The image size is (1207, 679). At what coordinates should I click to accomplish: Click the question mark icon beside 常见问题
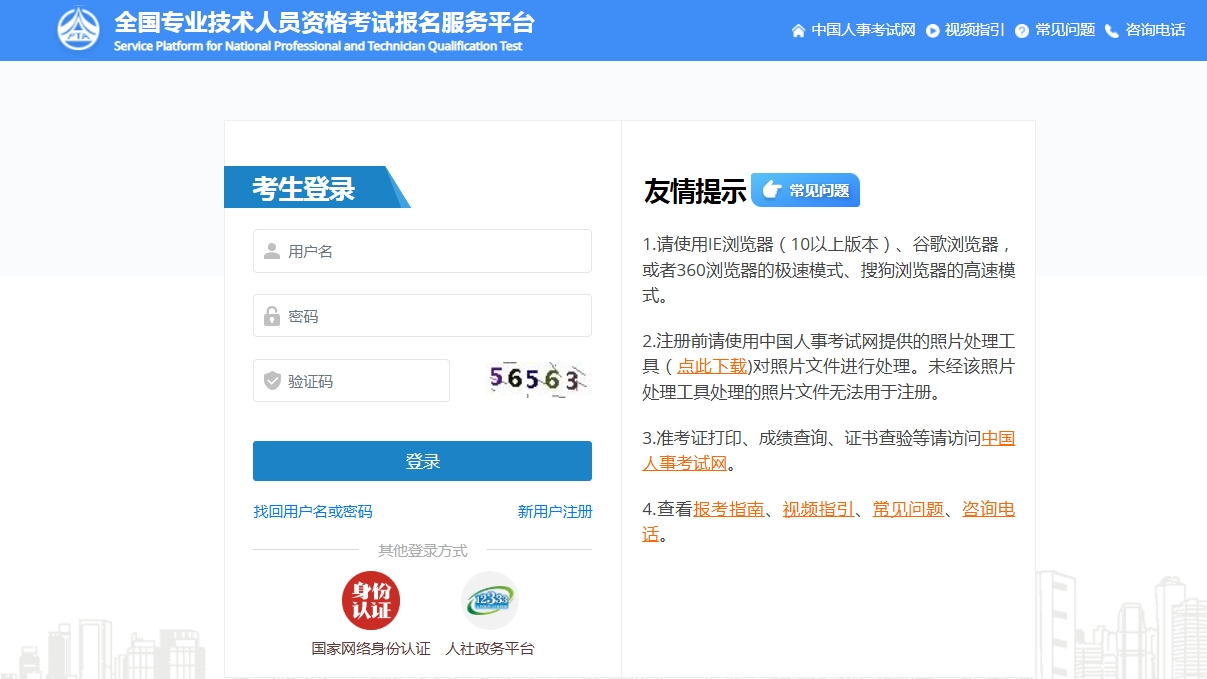pyautogui.click(x=1021, y=31)
